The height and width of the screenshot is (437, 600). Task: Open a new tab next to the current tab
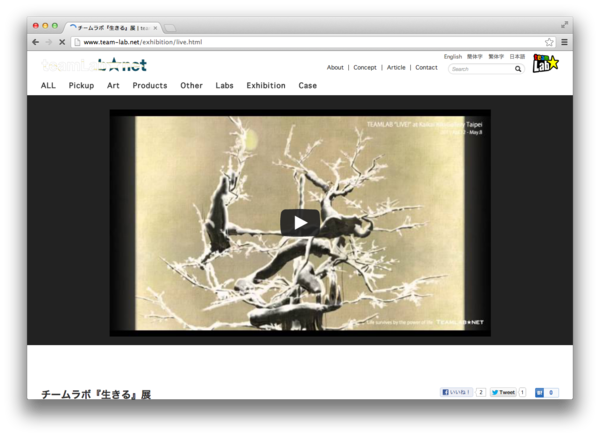pyautogui.click(x=170, y=28)
